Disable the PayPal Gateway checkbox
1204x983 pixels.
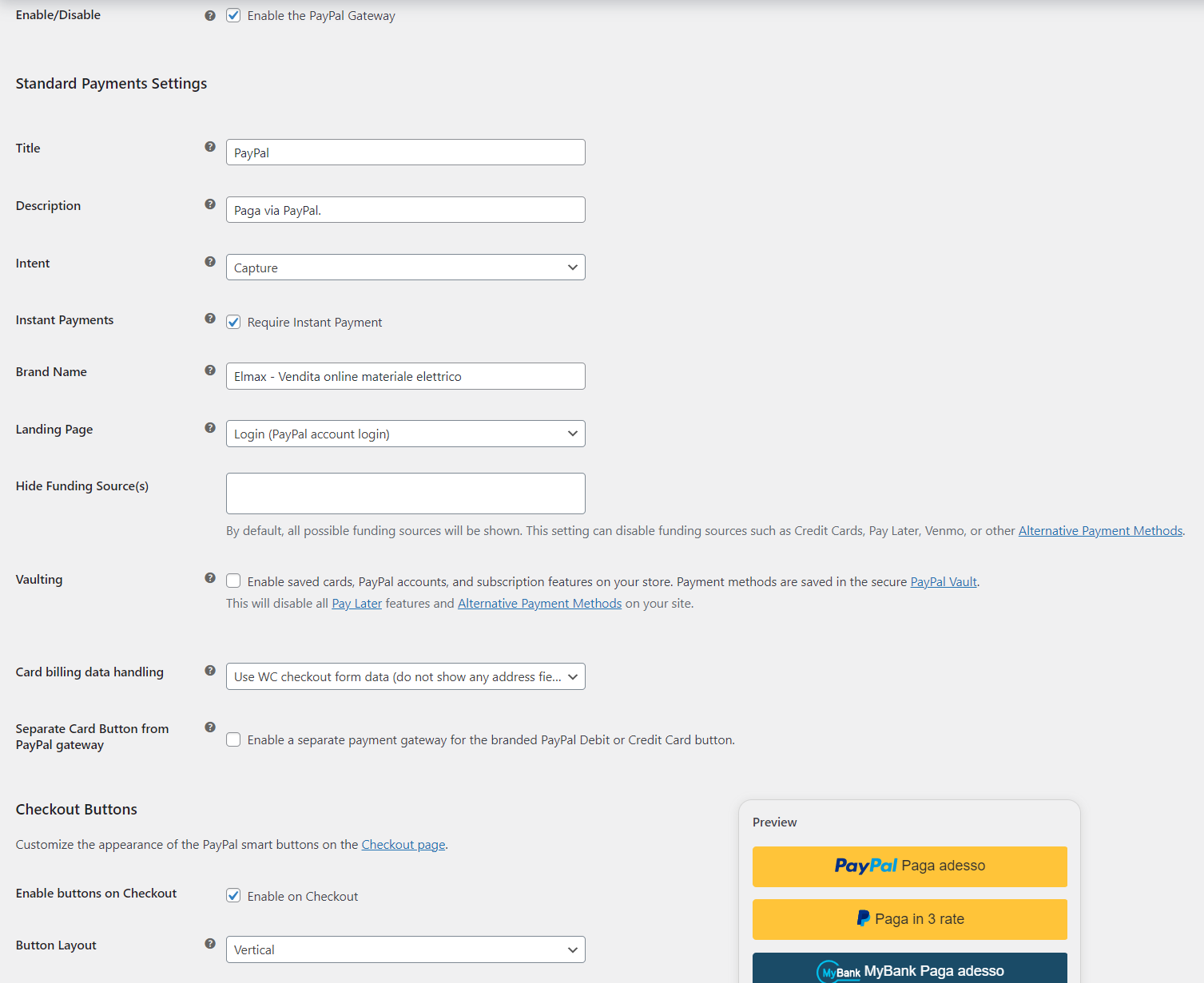click(x=233, y=15)
